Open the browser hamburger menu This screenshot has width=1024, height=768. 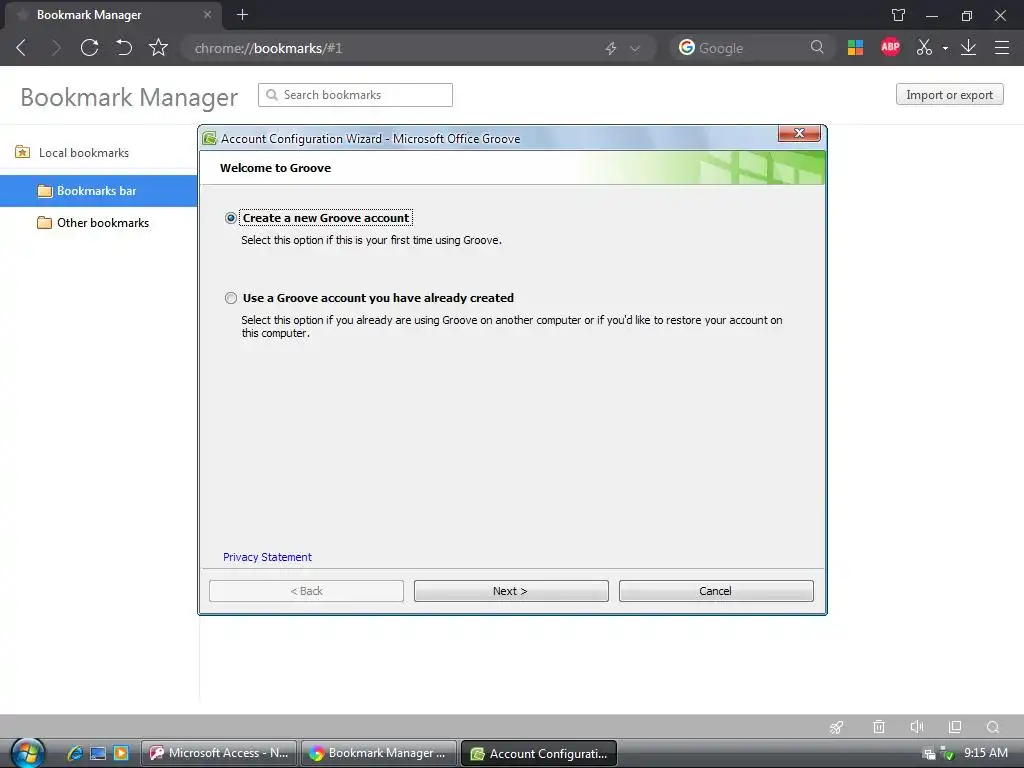[x=1002, y=48]
